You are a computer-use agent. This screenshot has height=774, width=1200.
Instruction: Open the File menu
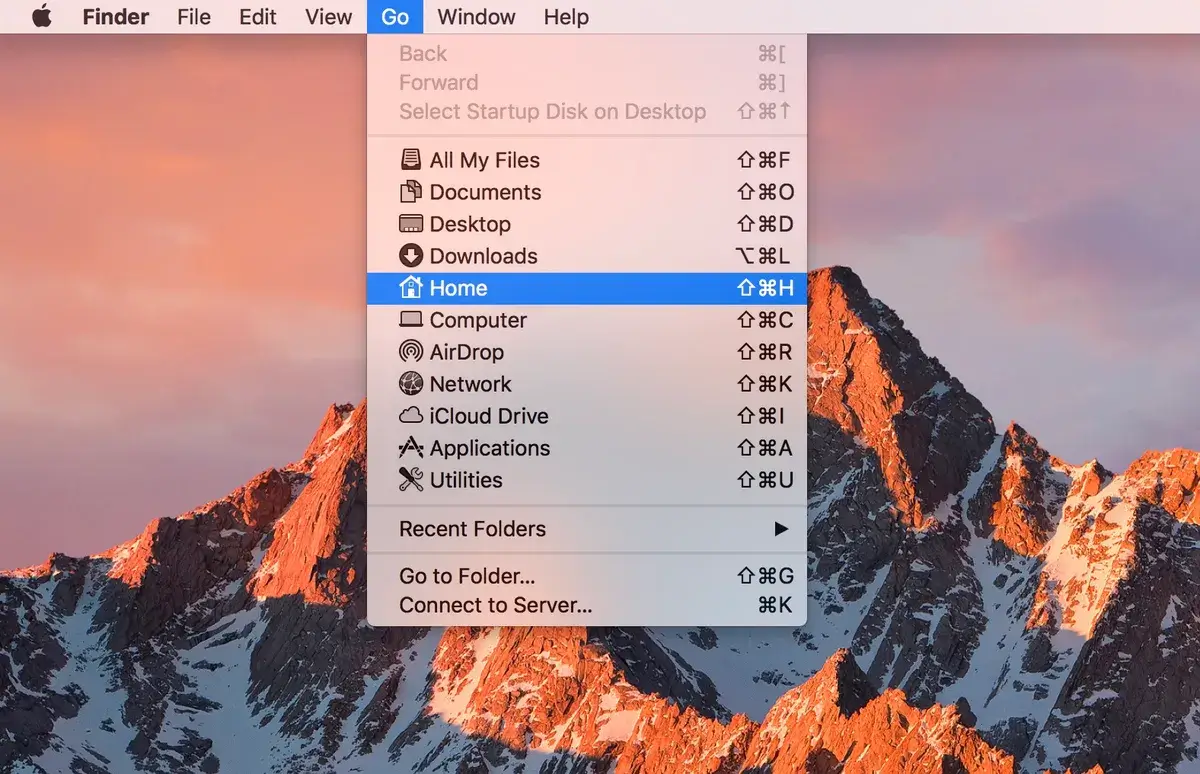(194, 17)
